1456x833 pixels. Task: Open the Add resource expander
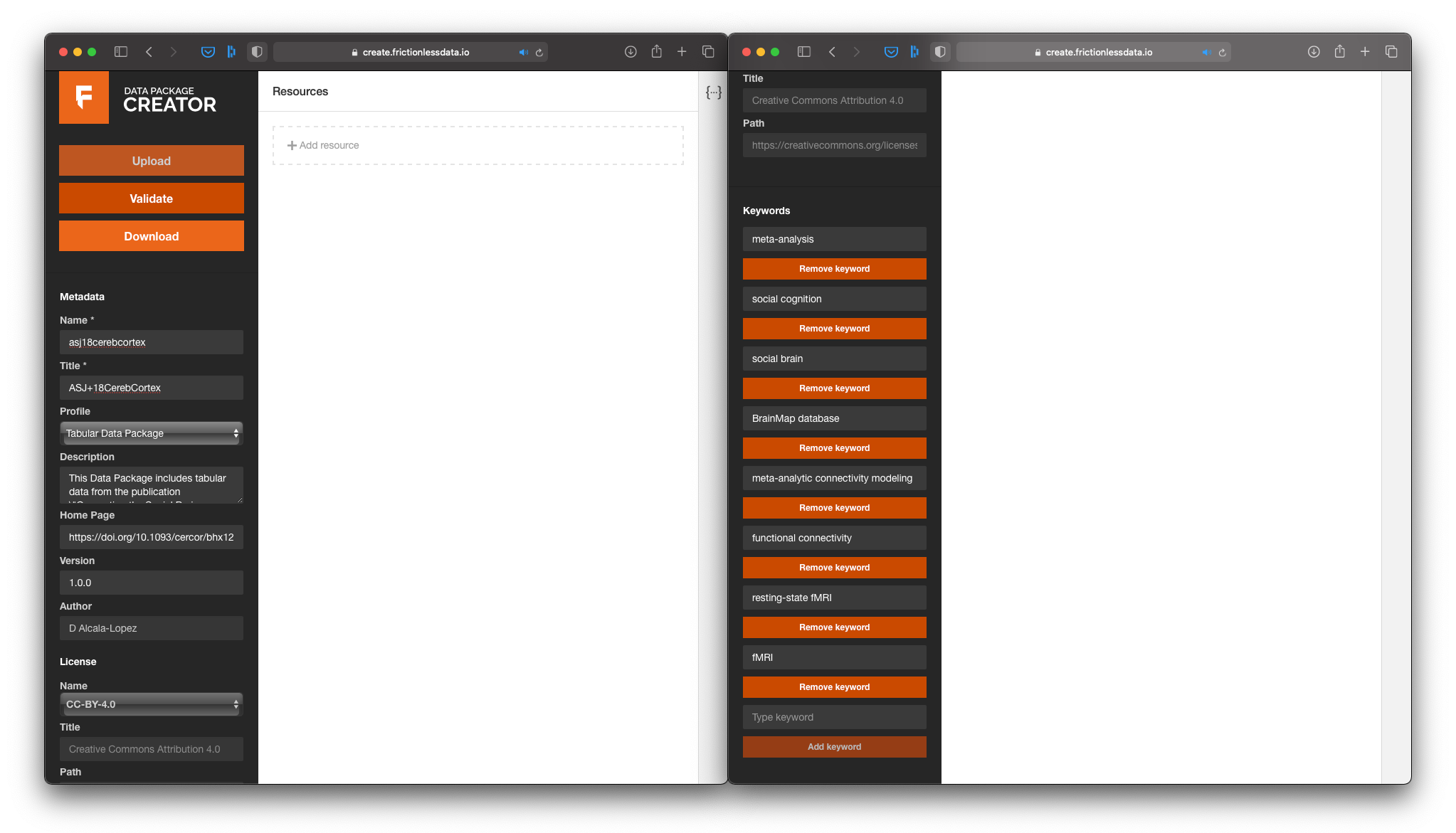coord(324,144)
